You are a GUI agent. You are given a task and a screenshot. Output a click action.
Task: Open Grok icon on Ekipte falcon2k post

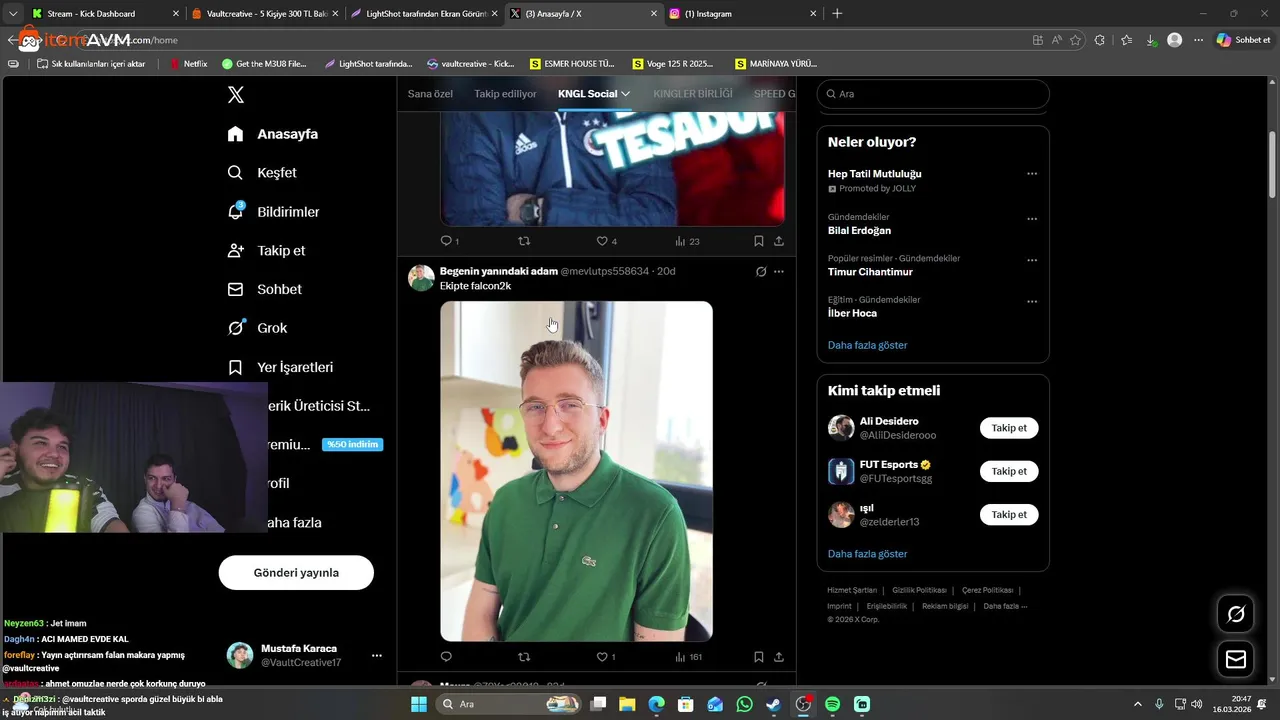tap(761, 271)
